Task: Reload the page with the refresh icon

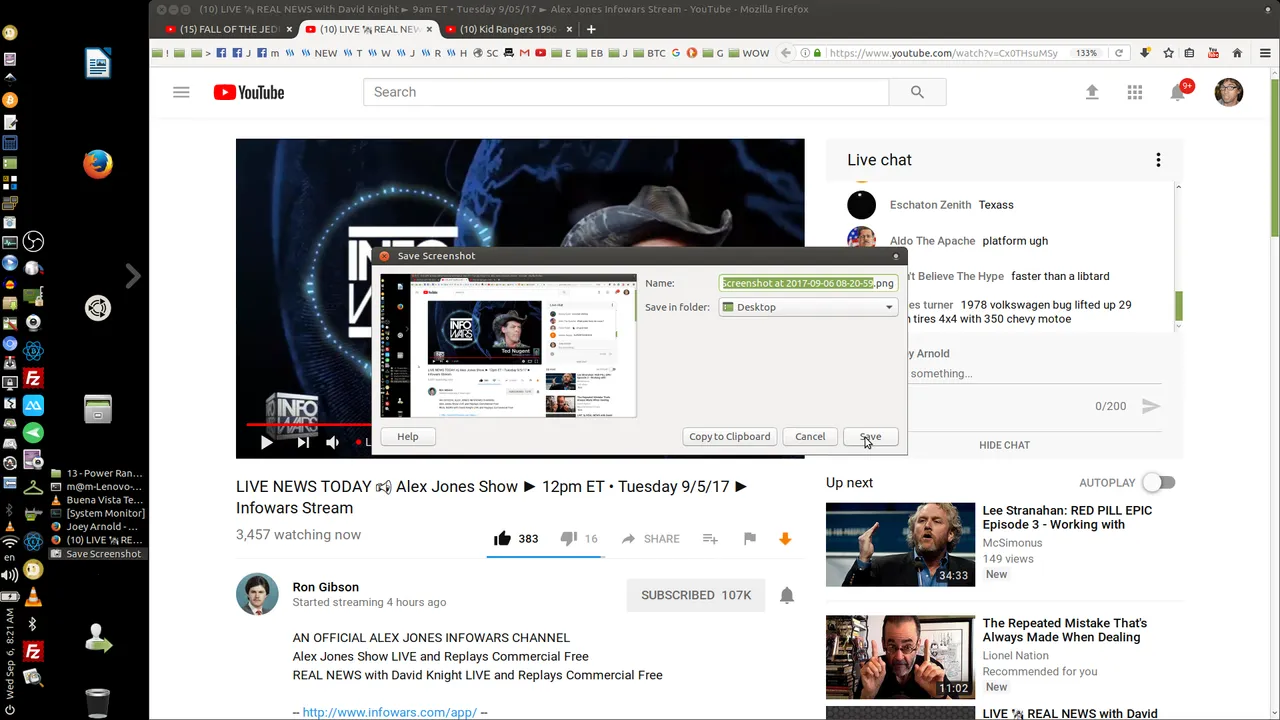Action: (1118, 53)
